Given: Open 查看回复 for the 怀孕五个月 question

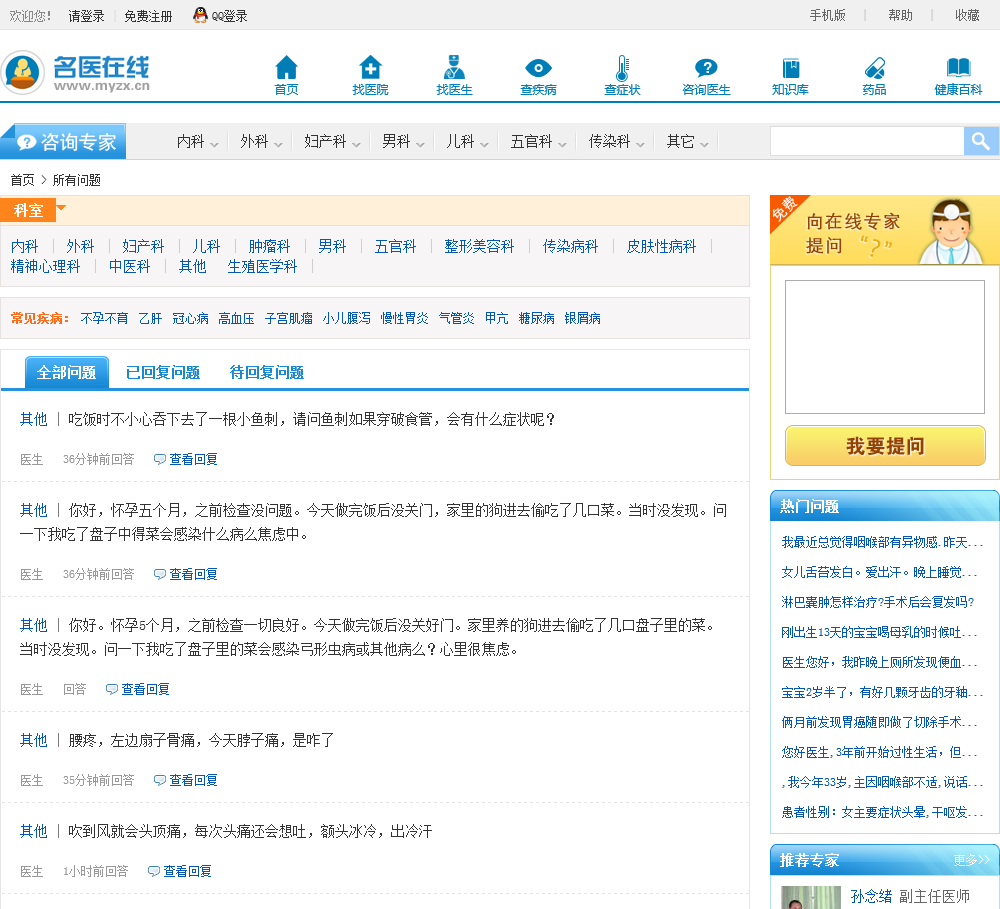Looking at the screenshot, I should (193, 574).
